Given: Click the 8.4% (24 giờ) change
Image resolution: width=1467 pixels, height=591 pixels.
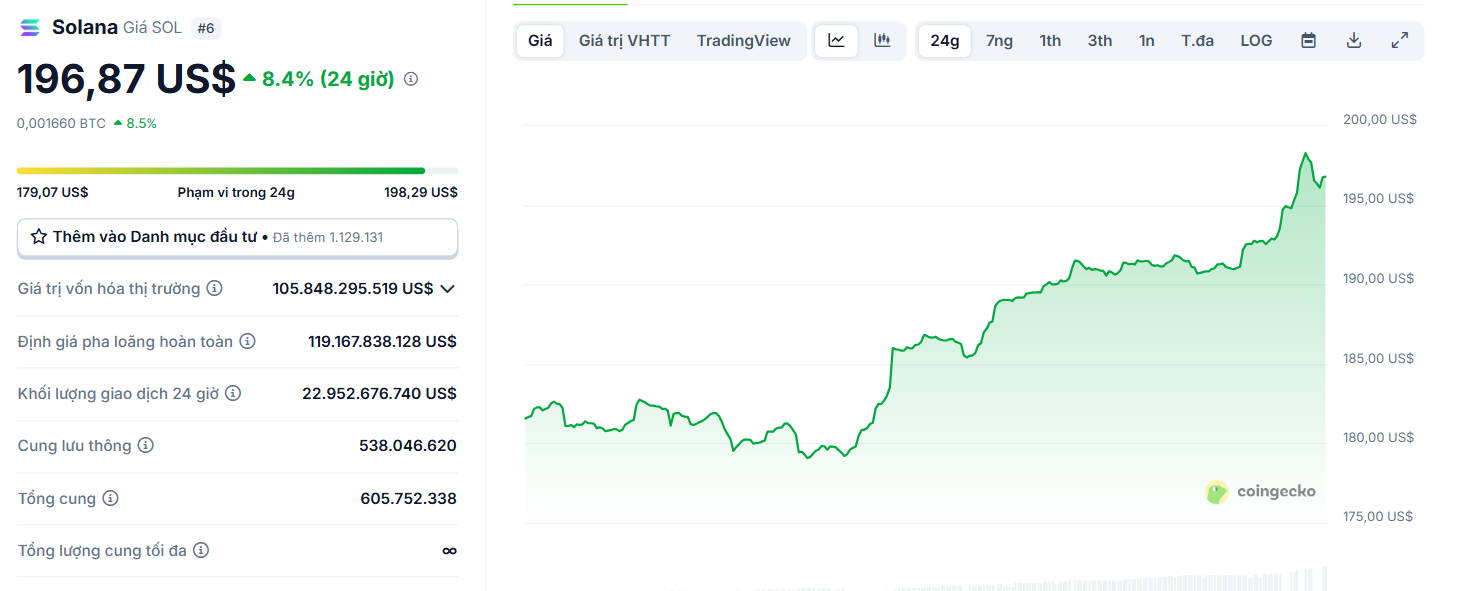Looking at the screenshot, I should click(x=319, y=79).
